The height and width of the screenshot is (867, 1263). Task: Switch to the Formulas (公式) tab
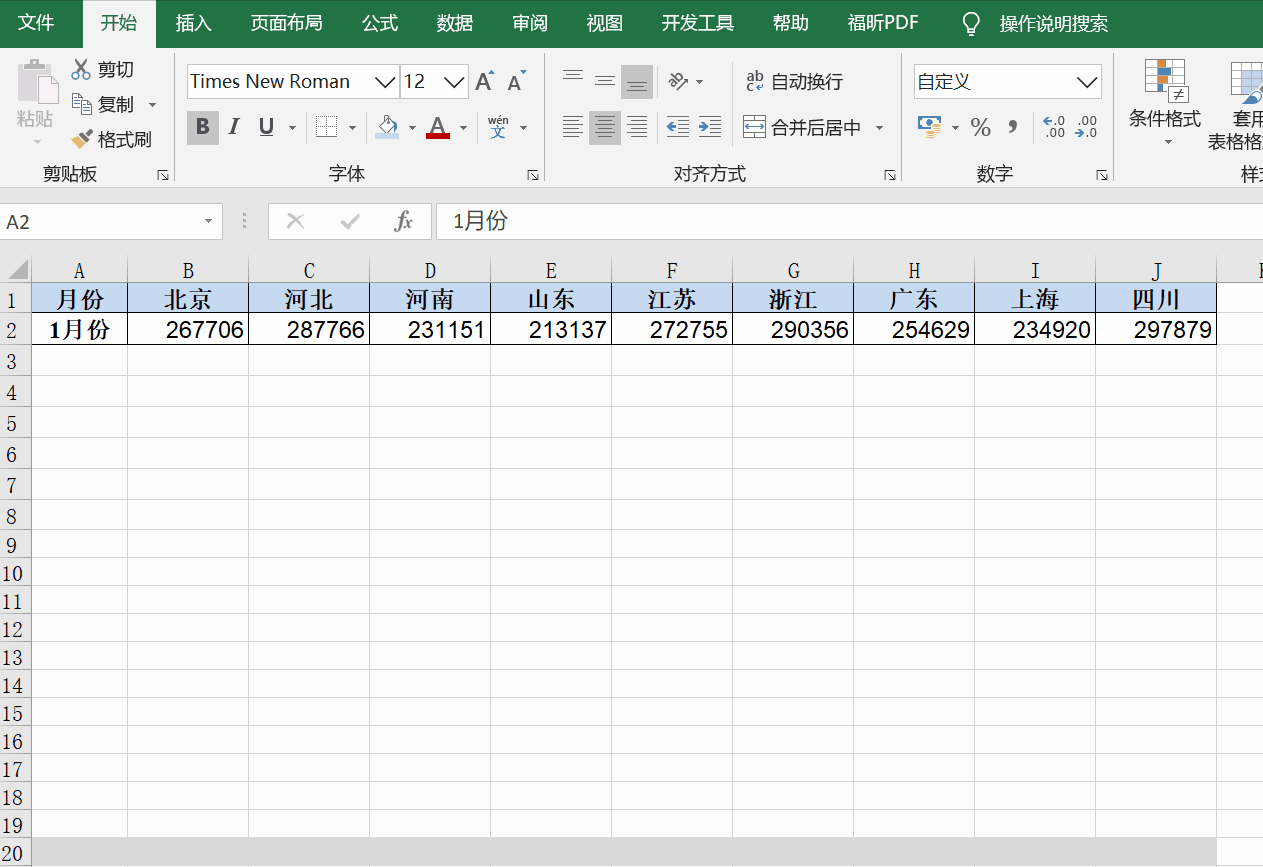pos(380,23)
